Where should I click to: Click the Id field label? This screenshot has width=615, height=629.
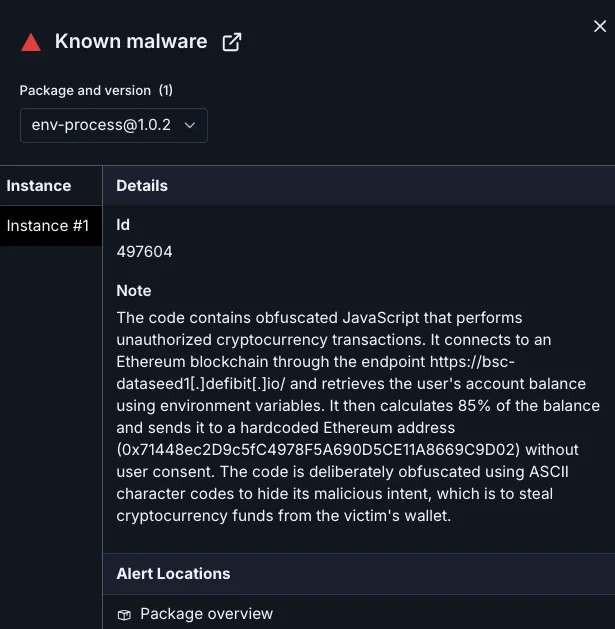coord(123,225)
